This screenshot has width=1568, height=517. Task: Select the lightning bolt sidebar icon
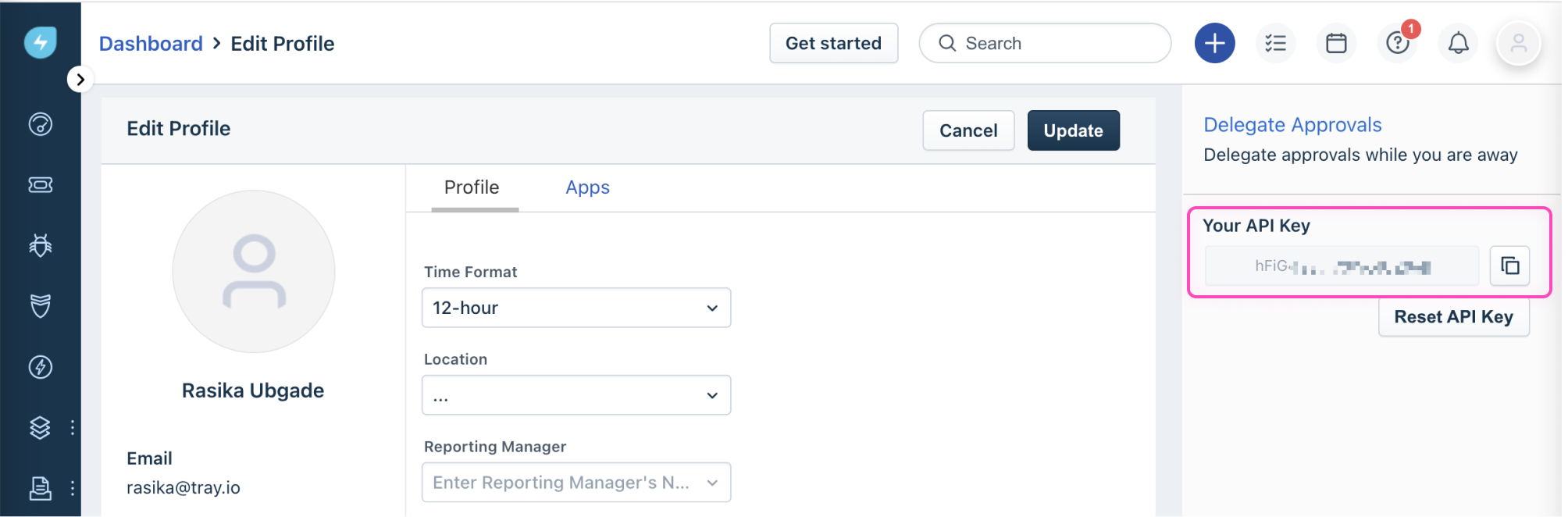click(x=40, y=366)
